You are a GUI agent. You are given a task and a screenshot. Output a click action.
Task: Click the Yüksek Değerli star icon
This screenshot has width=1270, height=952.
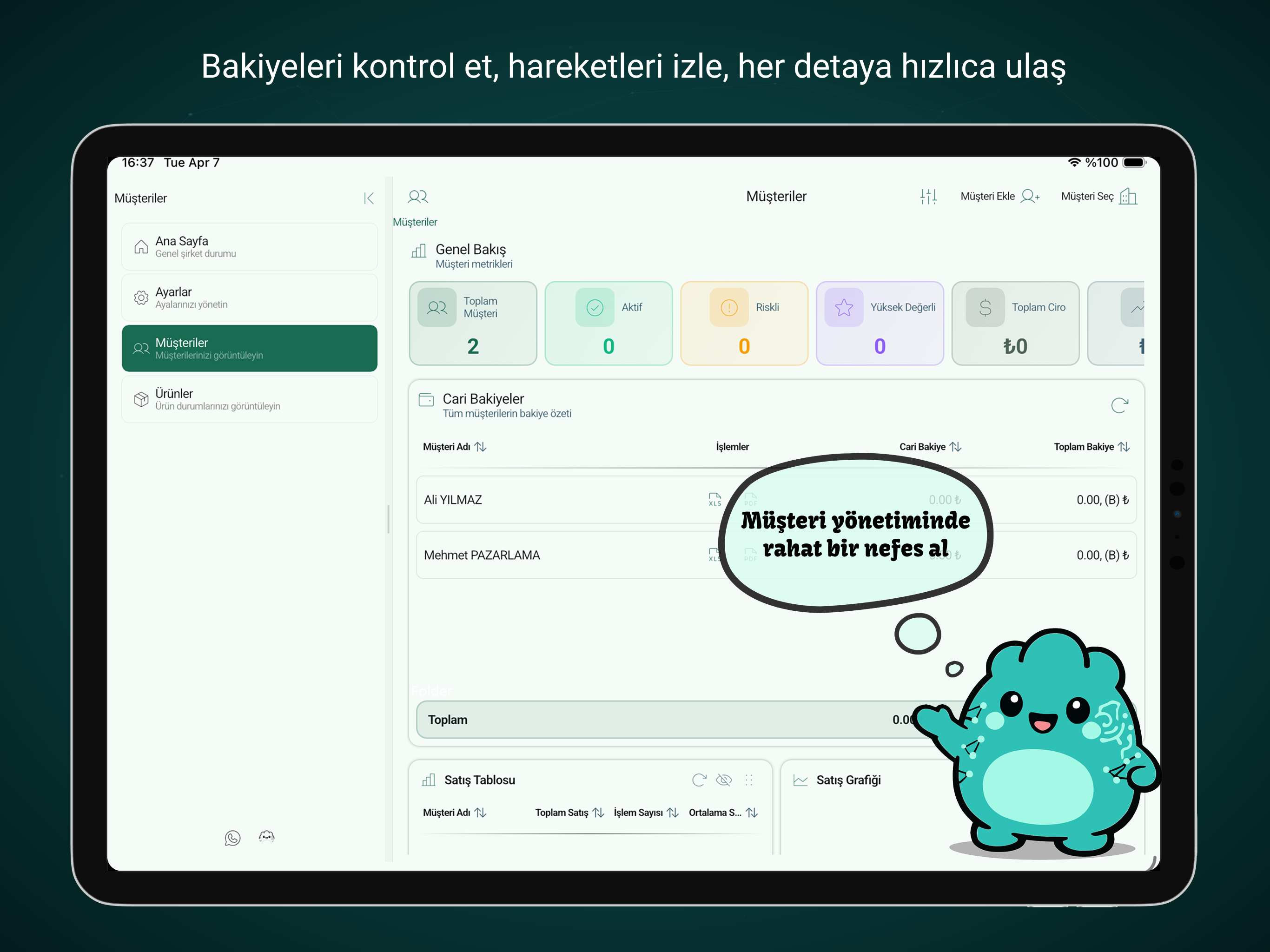pyautogui.click(x=844, y=308)
